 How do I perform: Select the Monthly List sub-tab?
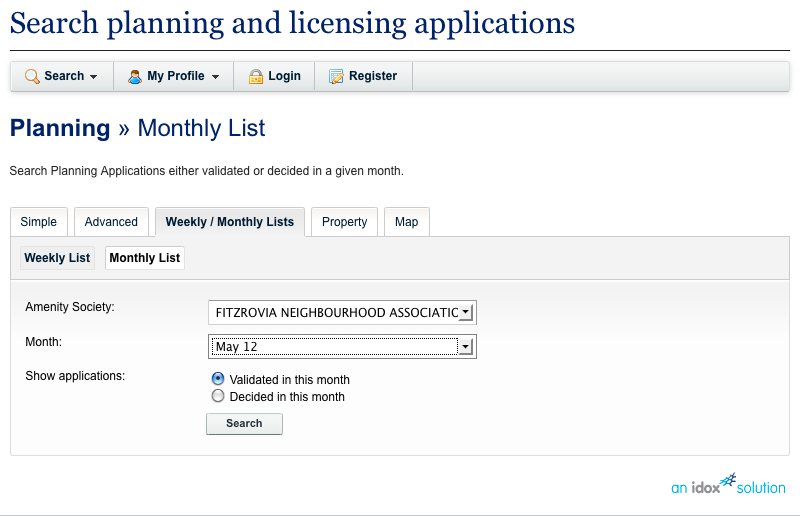tap(145, 258)
